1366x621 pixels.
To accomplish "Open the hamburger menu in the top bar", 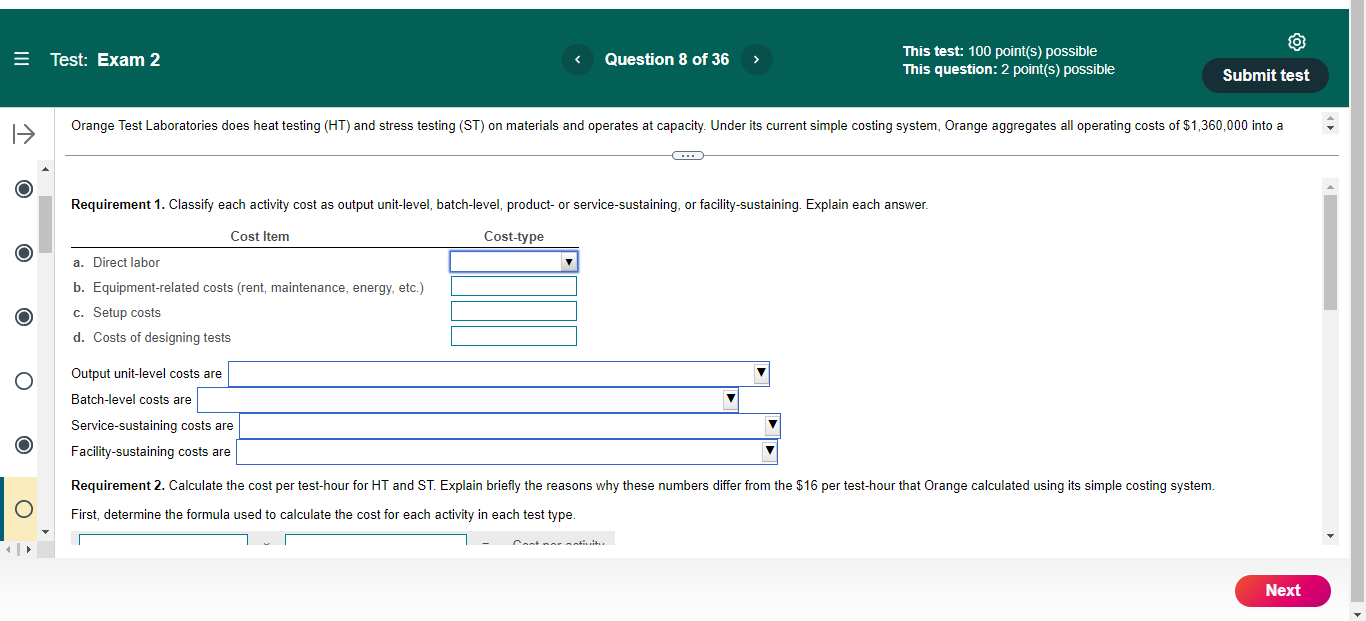I will [22, 59].
